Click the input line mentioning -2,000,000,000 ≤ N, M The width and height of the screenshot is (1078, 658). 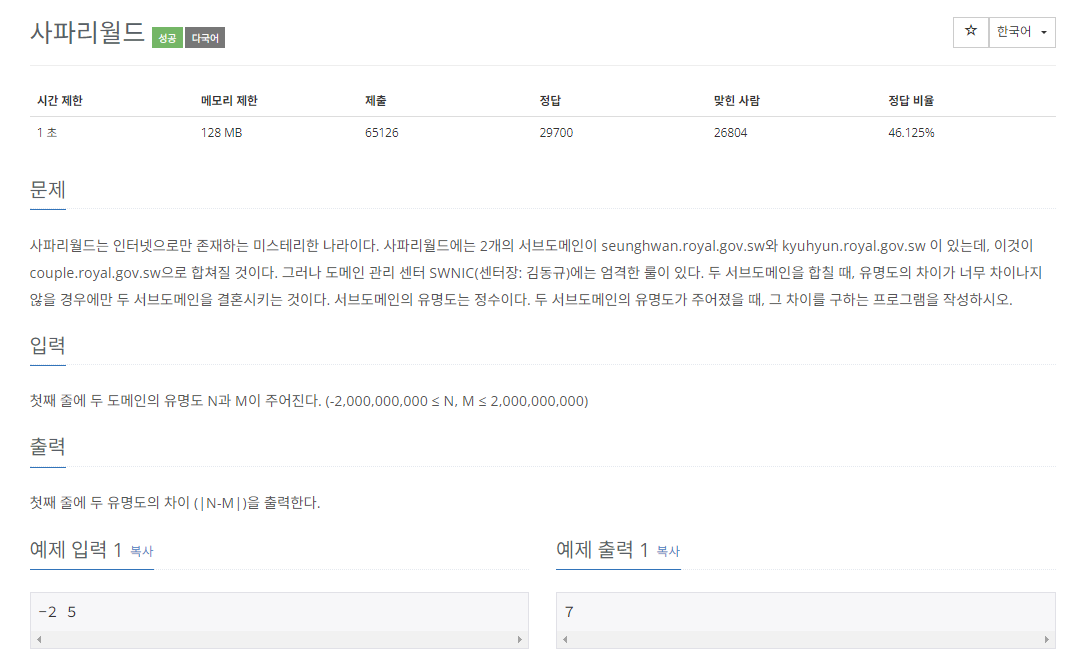pos(309,401)
